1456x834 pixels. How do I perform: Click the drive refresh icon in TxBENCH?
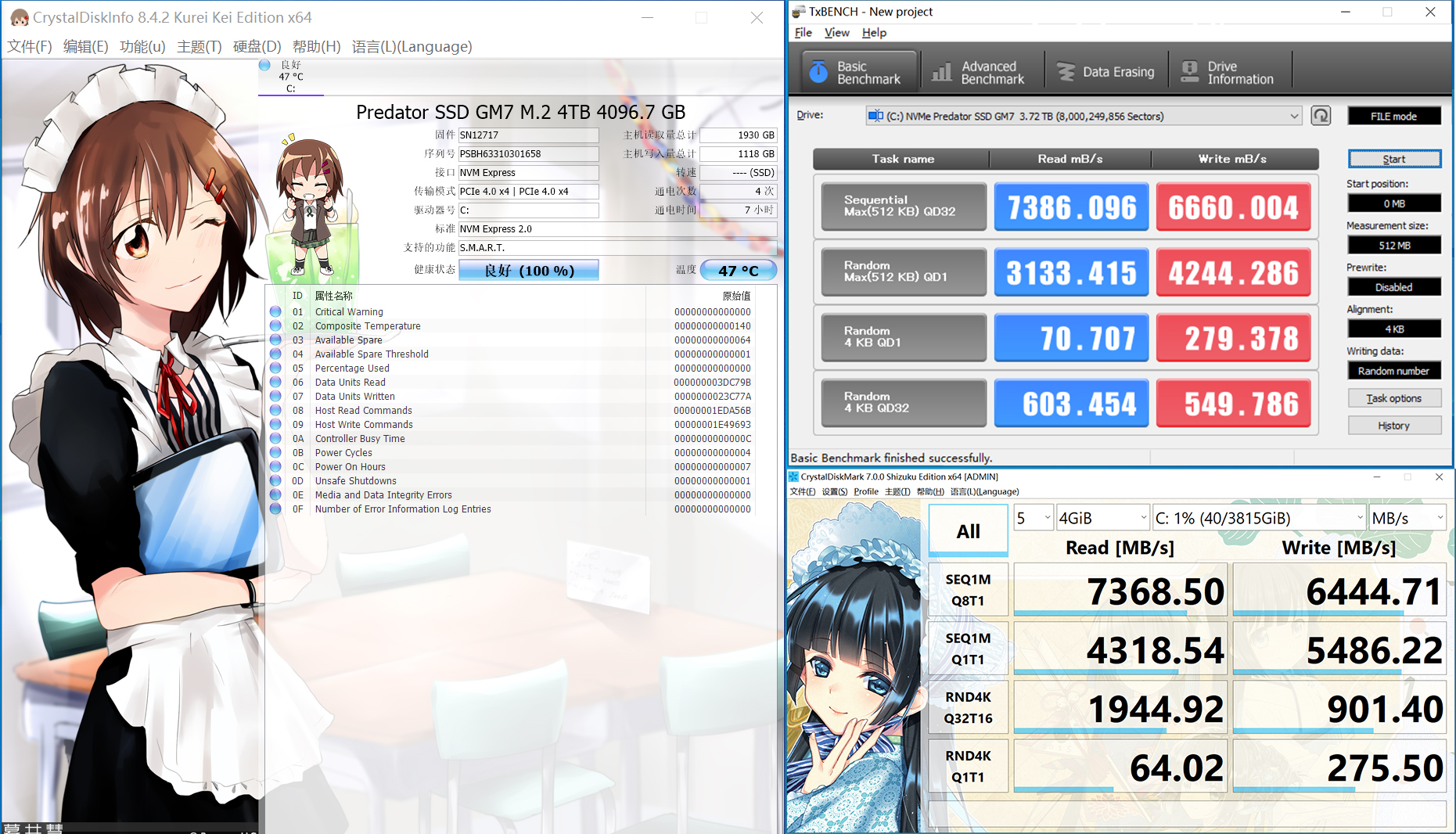pos(1321,115)
